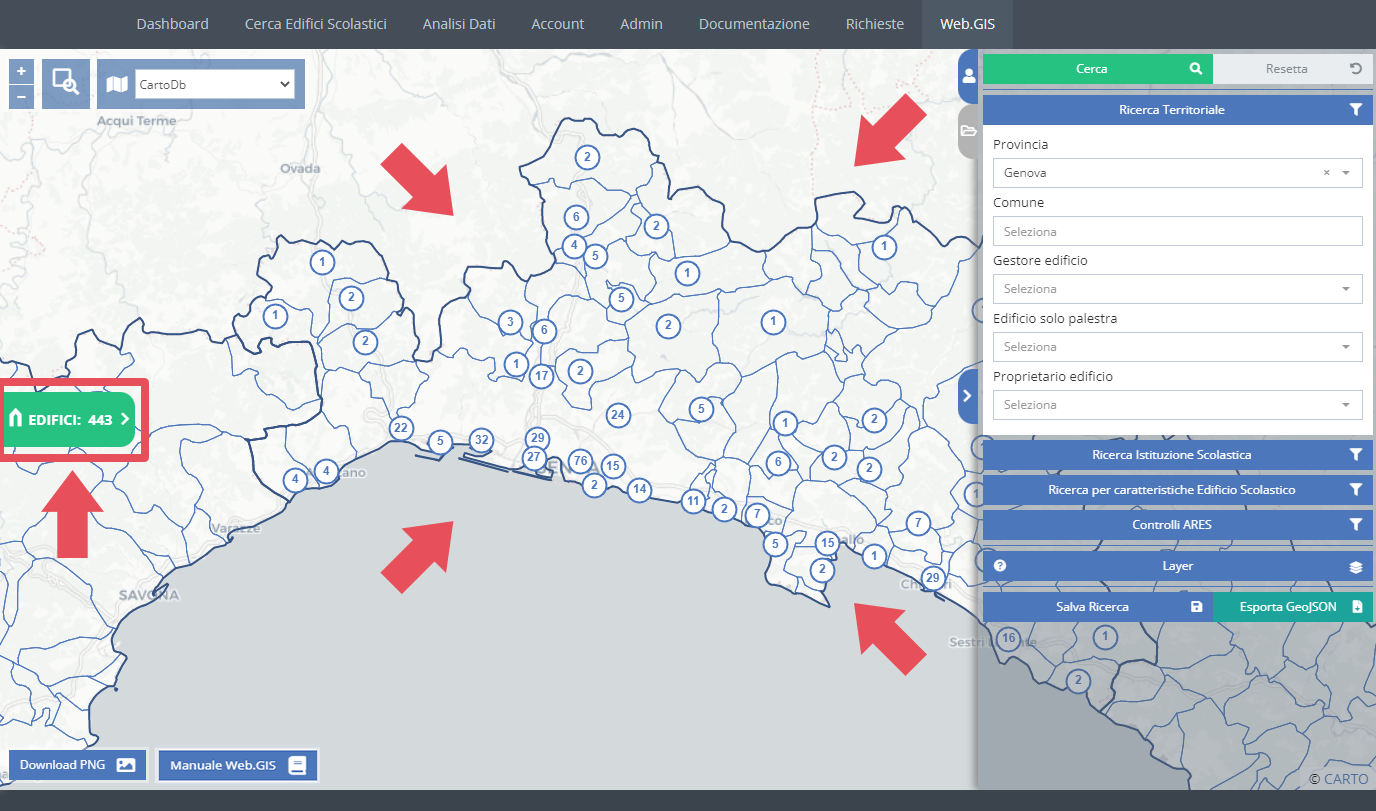Click the map search magnifier icon
Image resolution: width=1376 pixels, height=811 pixels.
[x=66, y=83]
